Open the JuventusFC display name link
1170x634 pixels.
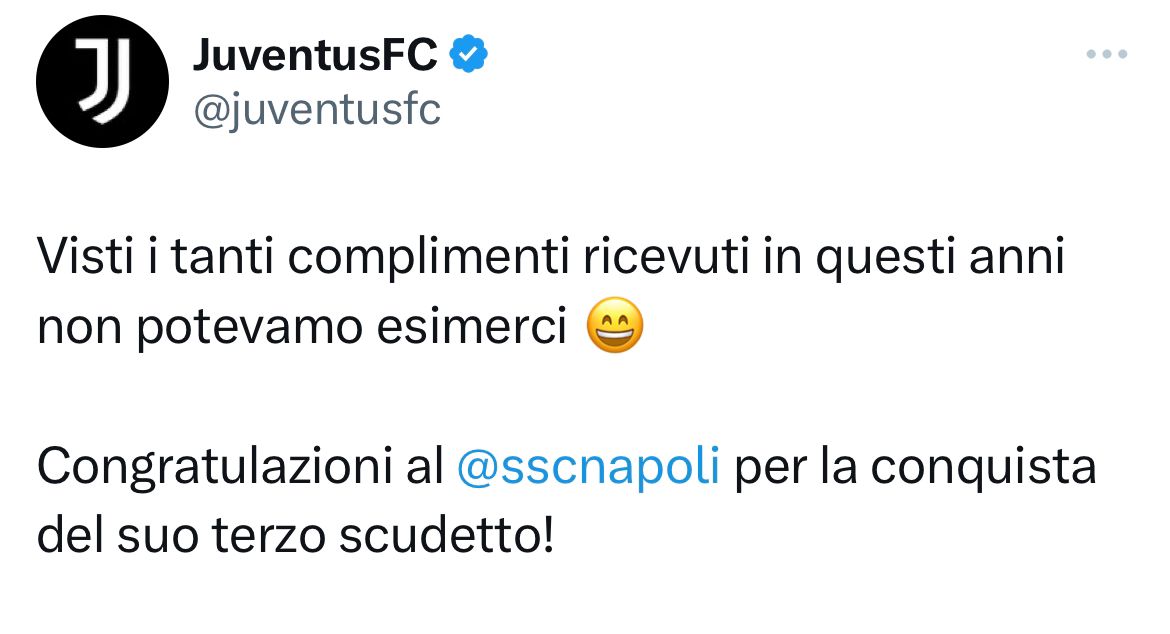(x=315, y=55)
